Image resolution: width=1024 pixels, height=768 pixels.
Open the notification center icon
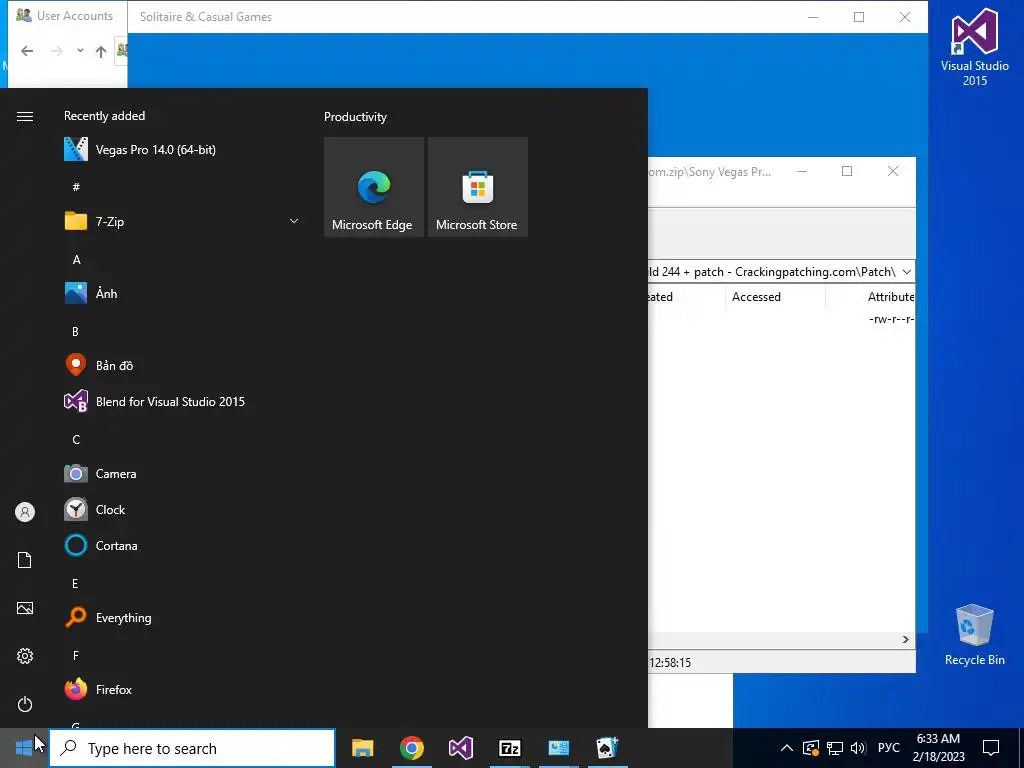click(x=991, y=748)
